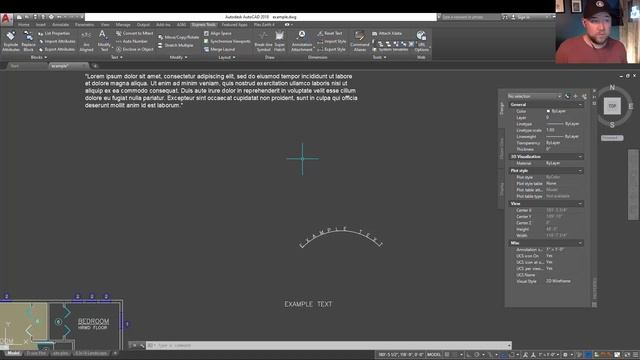The image size is (640, 360).
Task: Click Import Style in Dimension panel
Action: 331,41
